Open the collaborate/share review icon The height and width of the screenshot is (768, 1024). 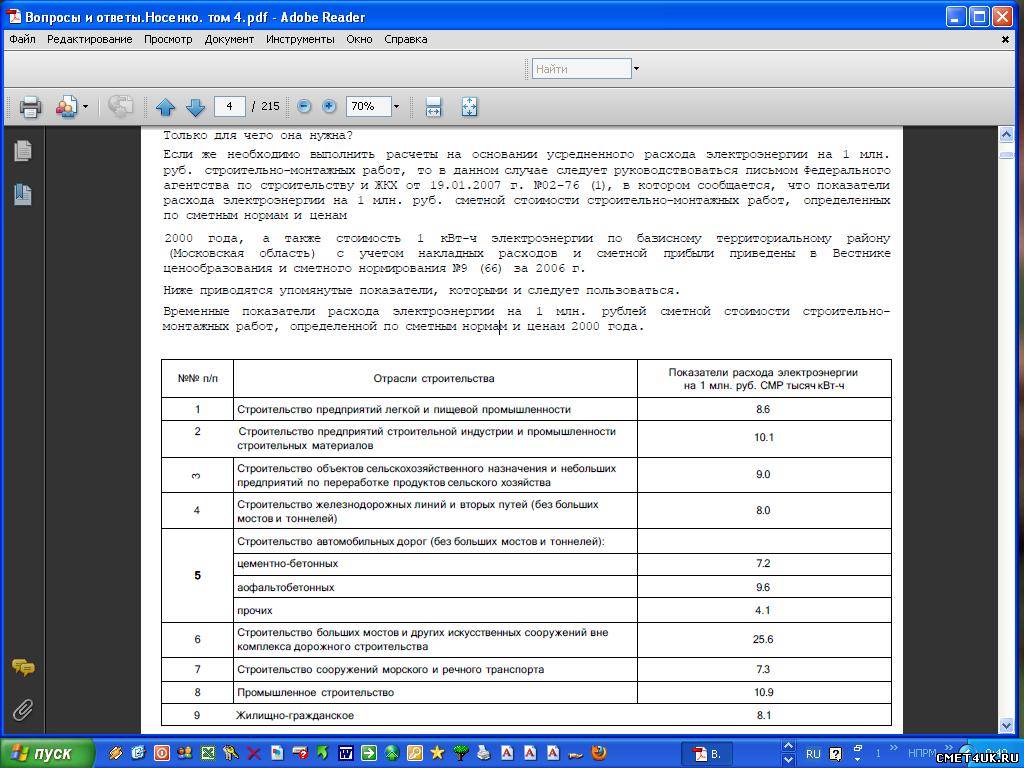67,106
